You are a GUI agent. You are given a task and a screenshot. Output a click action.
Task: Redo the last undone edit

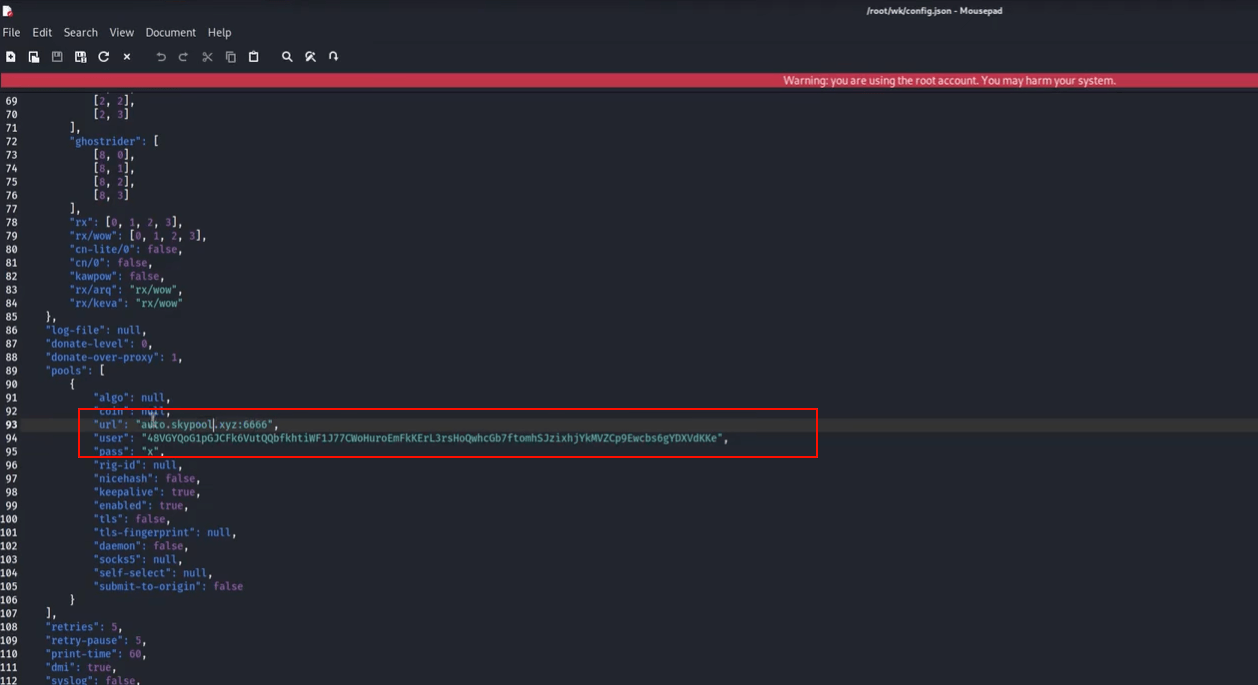(183, 57)
